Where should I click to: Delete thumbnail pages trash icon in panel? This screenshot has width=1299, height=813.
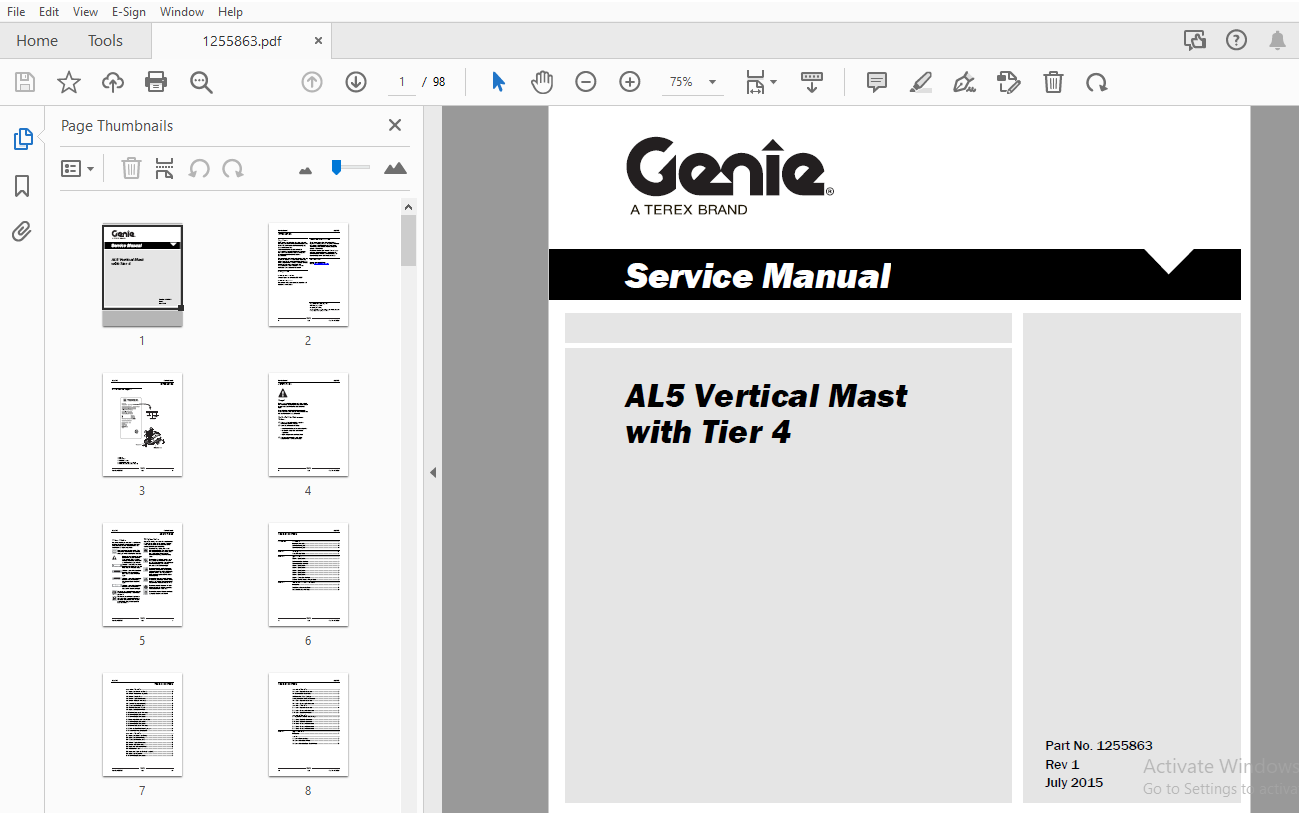(x=131, y=168)
